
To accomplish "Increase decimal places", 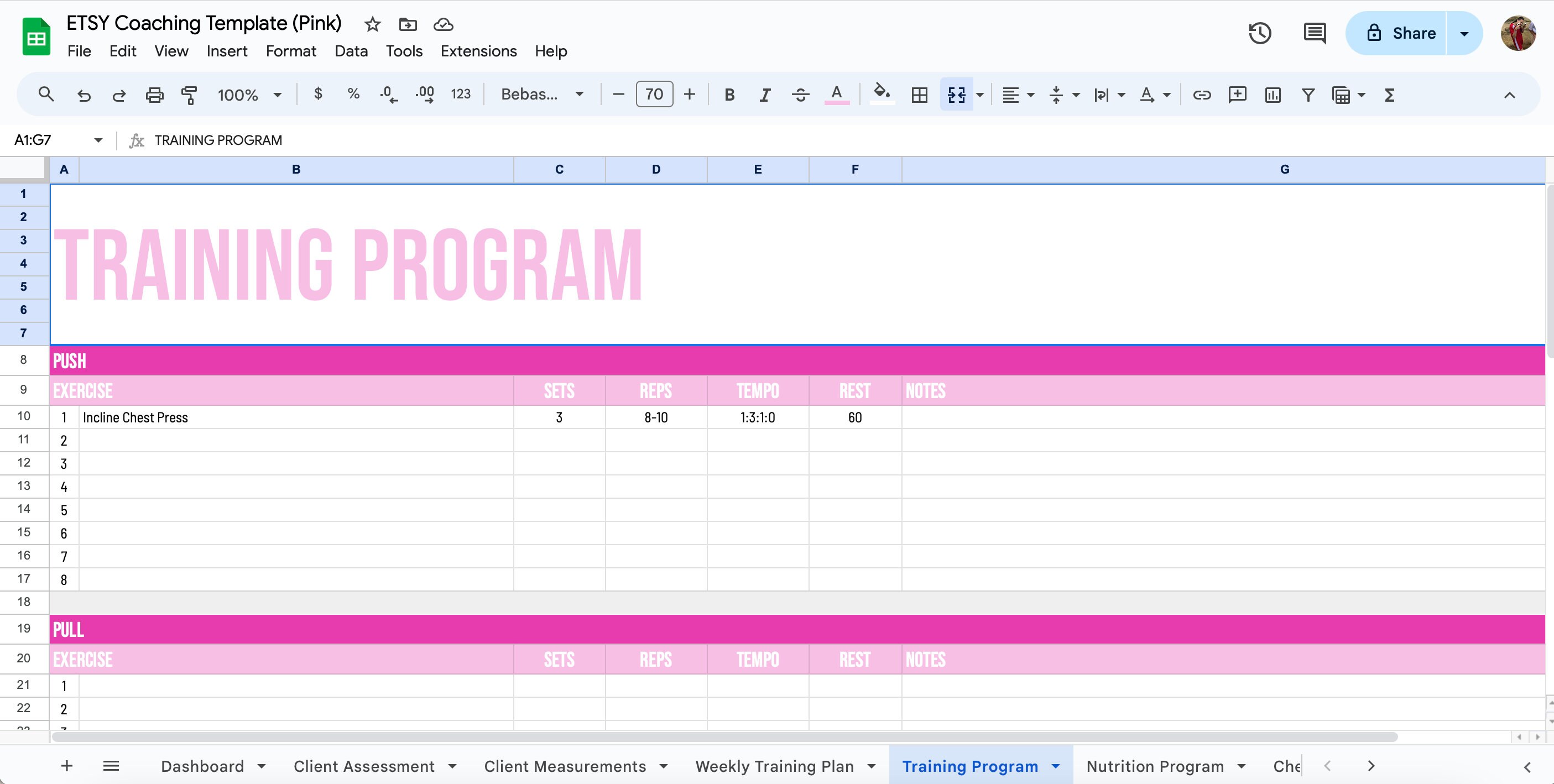I will tap(425, 95).
